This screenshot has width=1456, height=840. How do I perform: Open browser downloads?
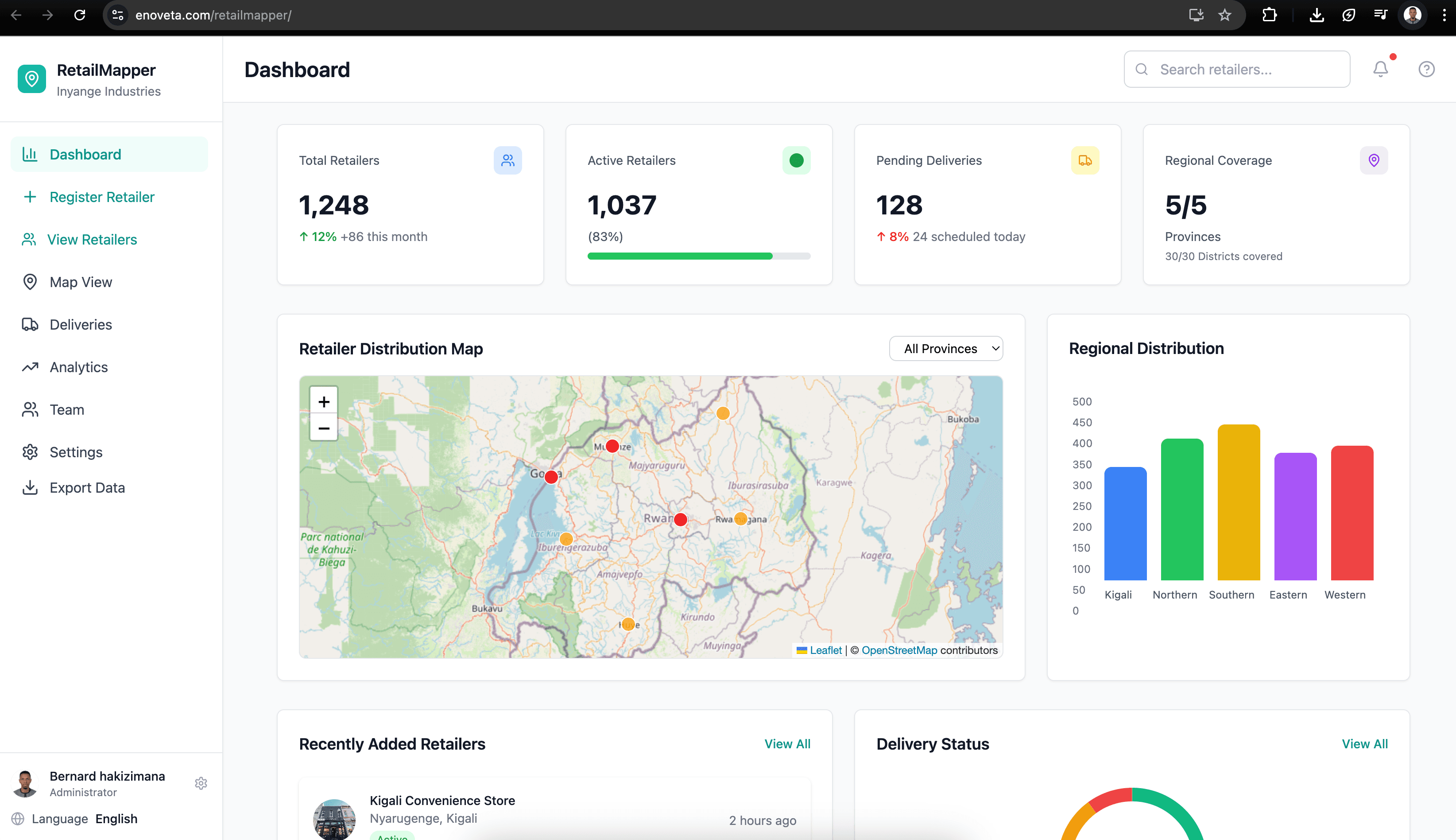[x=1317, y=15]
